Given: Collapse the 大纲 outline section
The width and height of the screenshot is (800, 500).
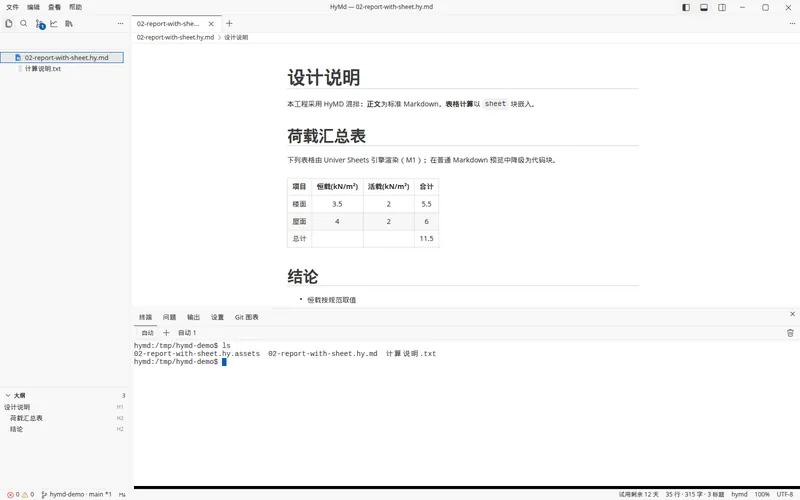Looking at the screenshot, I should 8,395.
